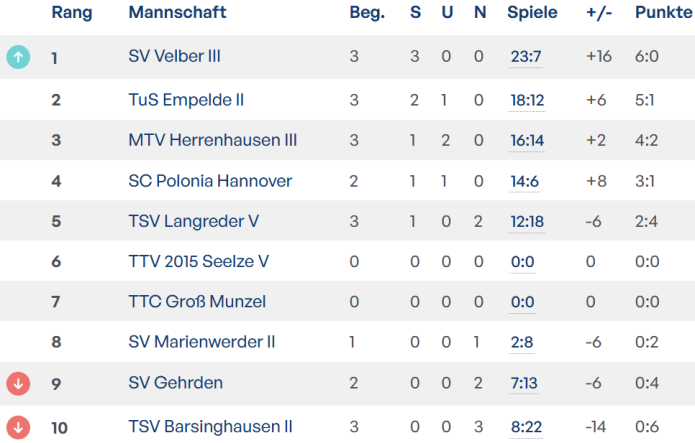Open SV Marienwerder II team page

tap(201, 342)
